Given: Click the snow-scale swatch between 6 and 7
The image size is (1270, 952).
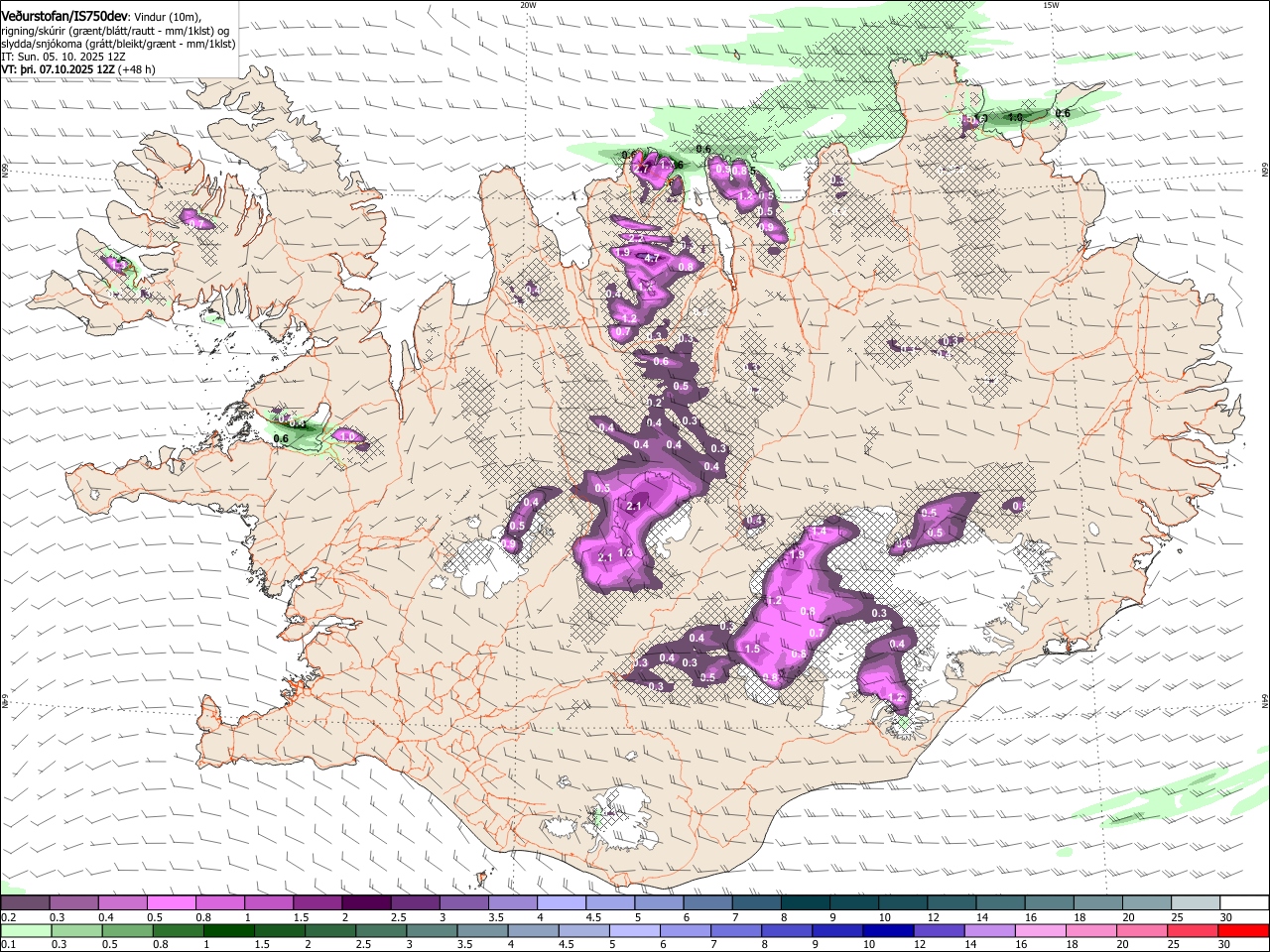Looking at the screenshot, I should click(707, 903).
